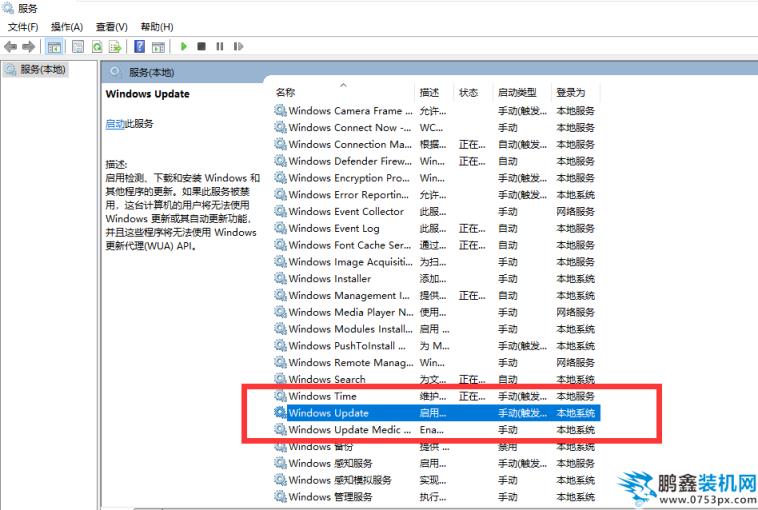Click 本地系统 login cell of Windows Update Medic
Screen dimensions: 758x510
point(575,430)
